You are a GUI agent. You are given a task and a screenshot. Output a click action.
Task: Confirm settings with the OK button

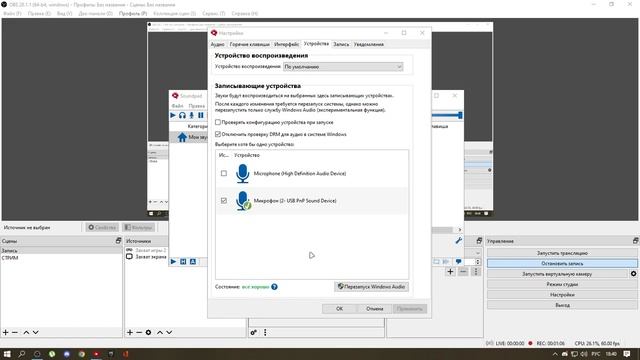[339, 309]
